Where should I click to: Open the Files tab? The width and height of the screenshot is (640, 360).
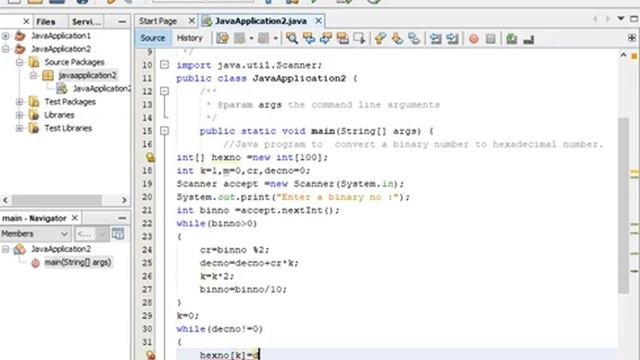[x=46, y=22]
